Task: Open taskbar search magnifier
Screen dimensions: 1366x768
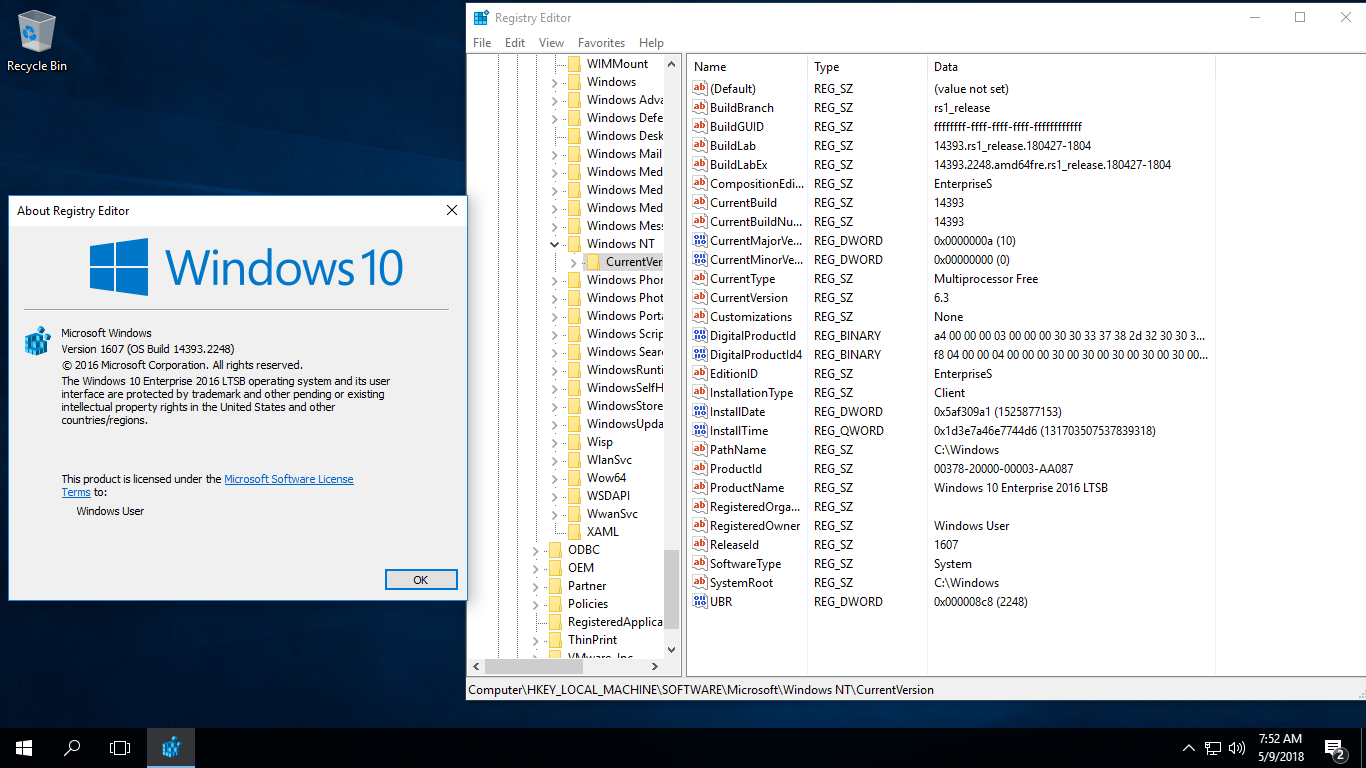Action: tap(72, 747)
